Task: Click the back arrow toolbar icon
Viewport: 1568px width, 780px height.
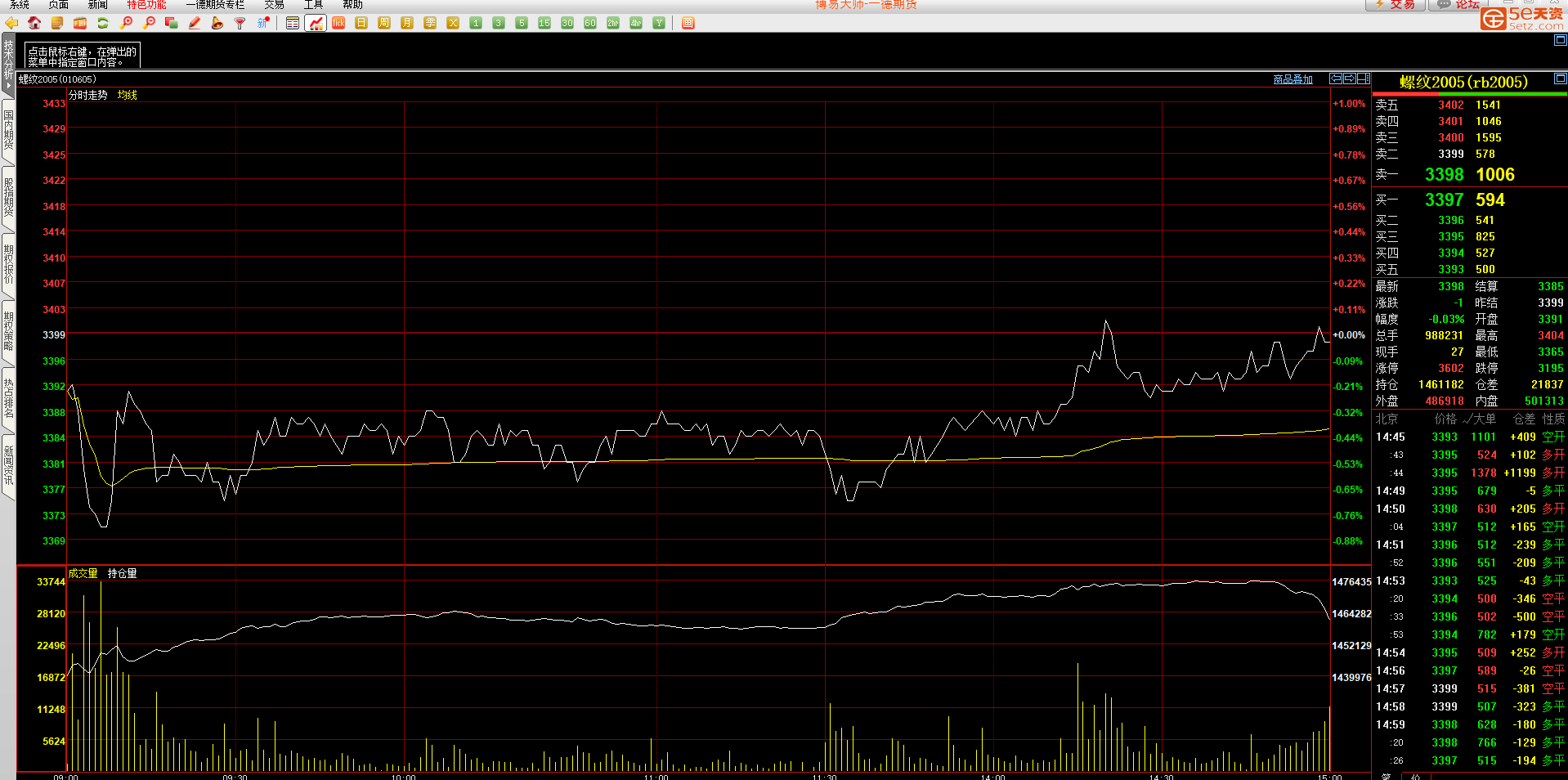Action: pos(11,23)
